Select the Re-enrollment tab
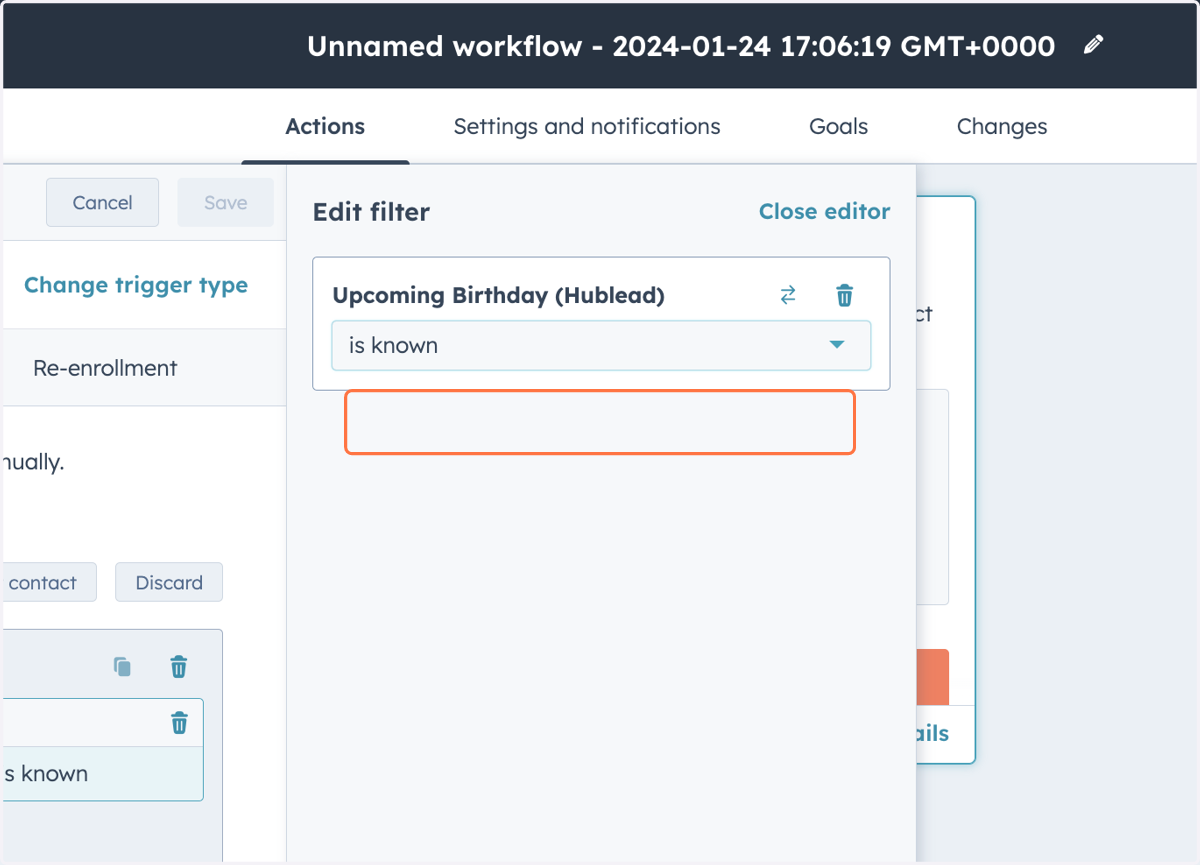 [105, 368]
